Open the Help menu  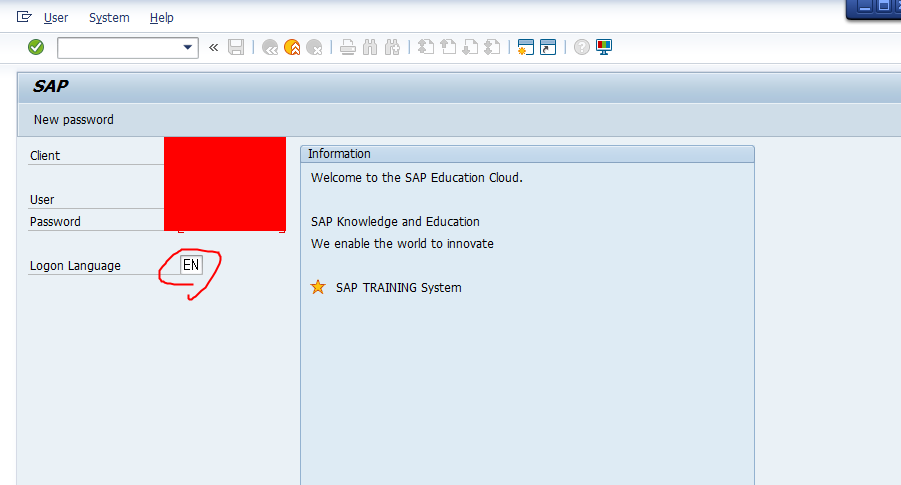click(161, 18)
